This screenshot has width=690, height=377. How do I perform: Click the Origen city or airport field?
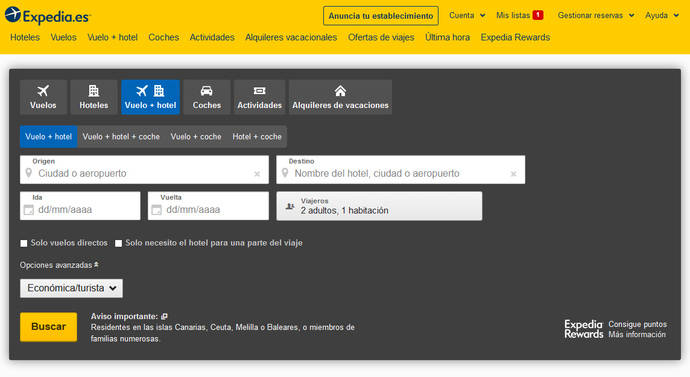144,169
